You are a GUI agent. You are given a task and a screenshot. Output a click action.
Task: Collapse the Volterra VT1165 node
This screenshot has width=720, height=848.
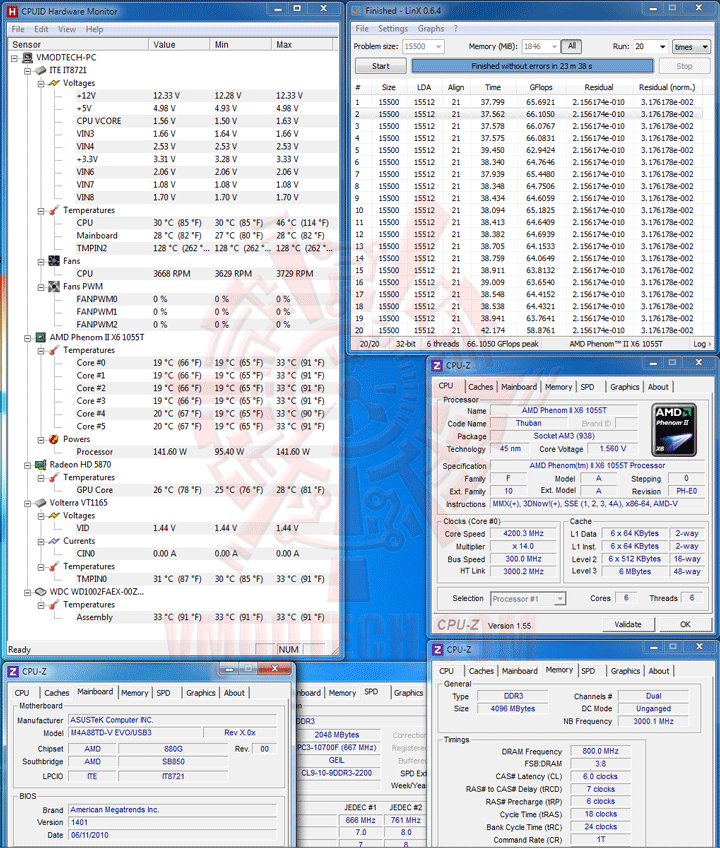[x=28, y=504]
